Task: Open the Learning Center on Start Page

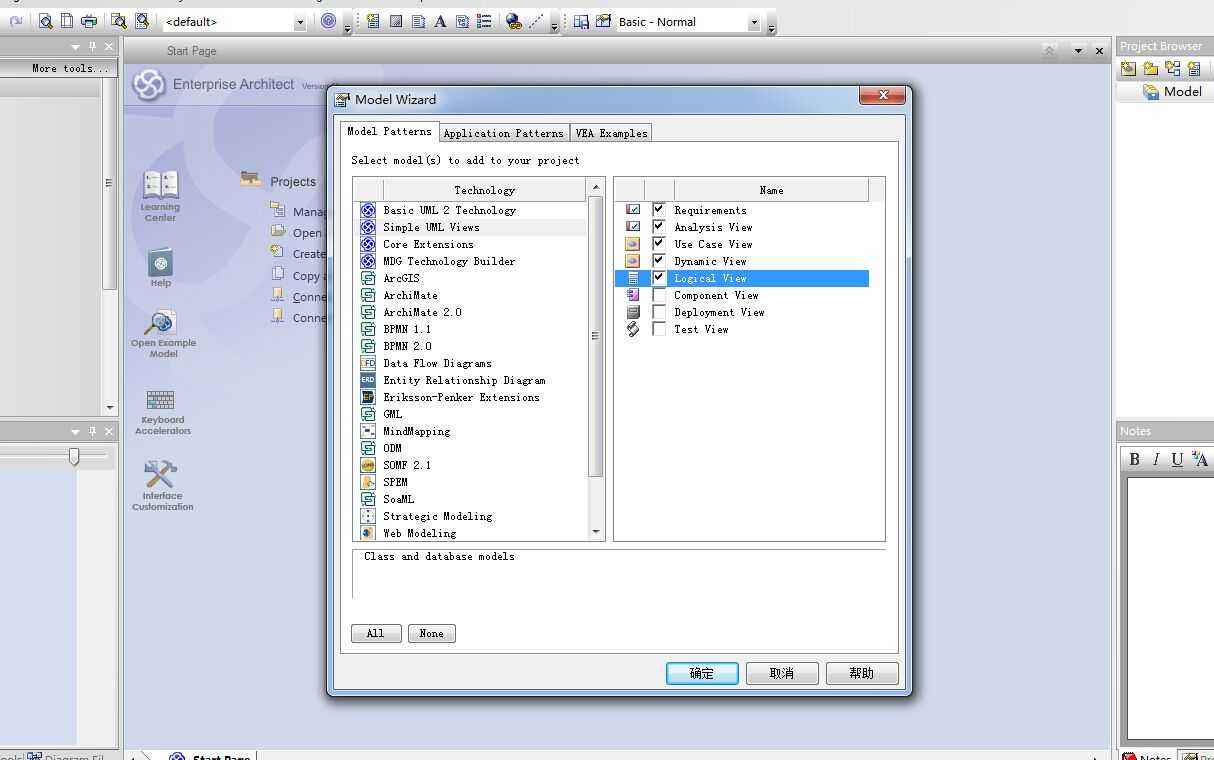Action: (160, 196)
